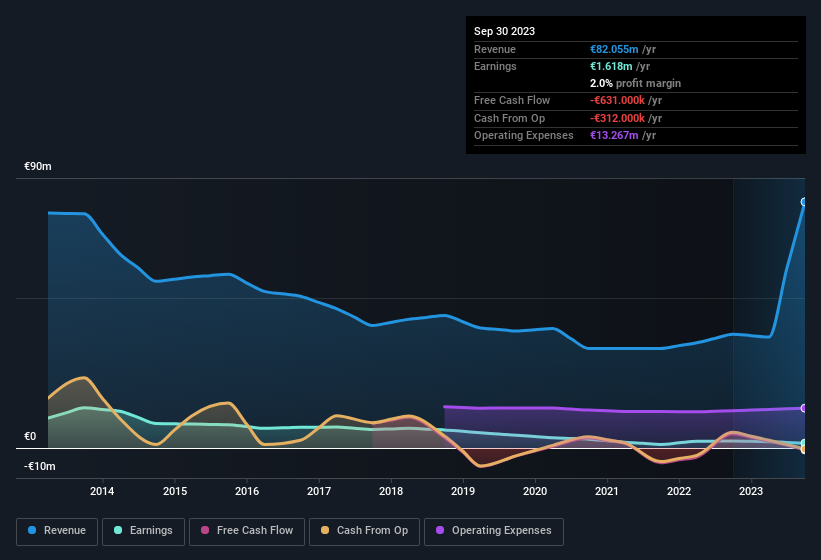Select the 2017 x-axis label
Image resolution: width=821 pixels, height=560 pixels.
click(x=319, y=491)
